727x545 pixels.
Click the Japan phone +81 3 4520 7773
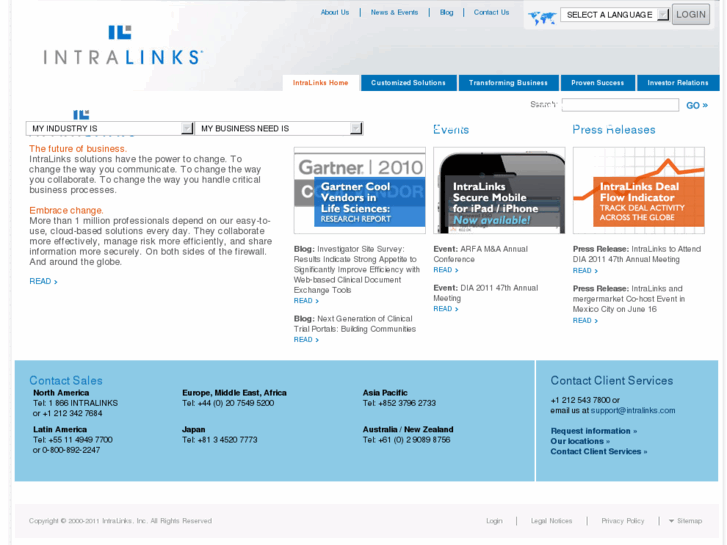point(227,440)
